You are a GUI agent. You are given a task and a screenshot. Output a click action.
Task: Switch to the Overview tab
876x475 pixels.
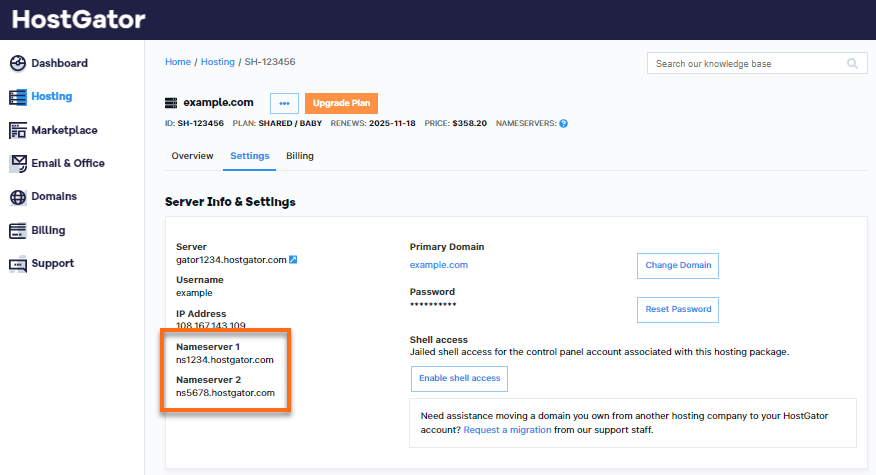point(192,156)
